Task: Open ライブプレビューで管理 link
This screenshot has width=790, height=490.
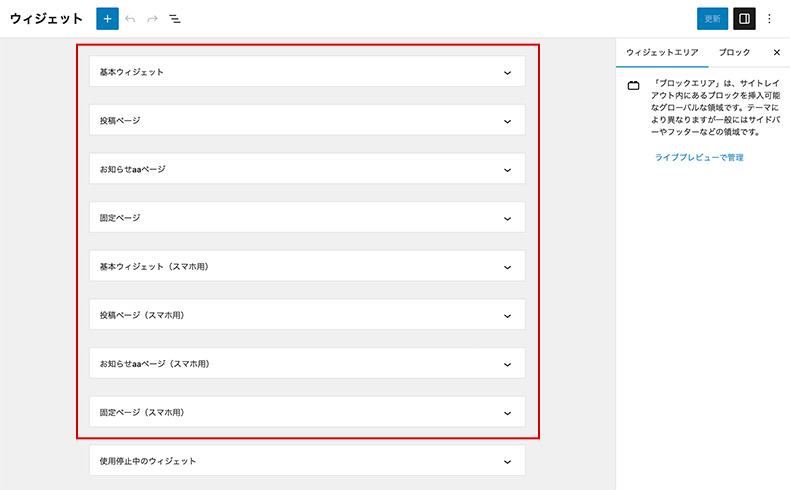Action: tap(699, 157)
